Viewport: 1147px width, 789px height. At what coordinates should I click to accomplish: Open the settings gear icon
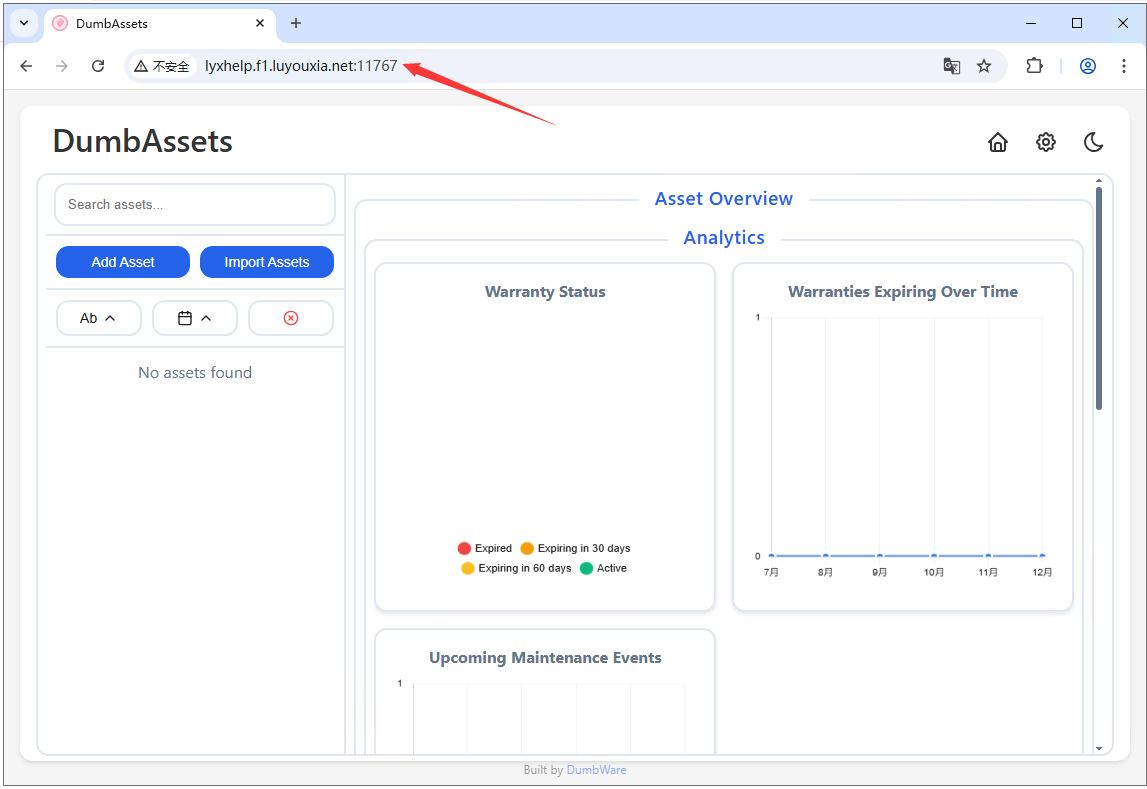click(1046, 142)
